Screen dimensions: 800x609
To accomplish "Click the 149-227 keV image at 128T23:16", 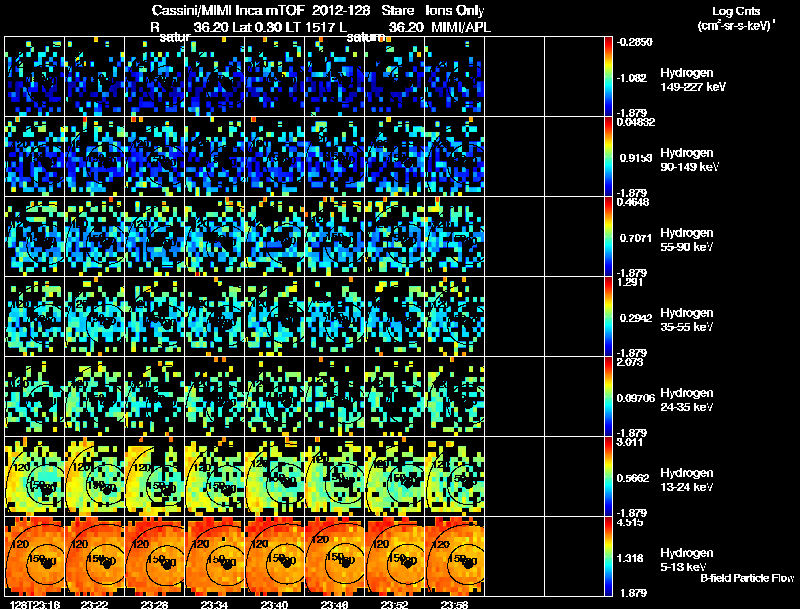I will [x=35, y=76].
